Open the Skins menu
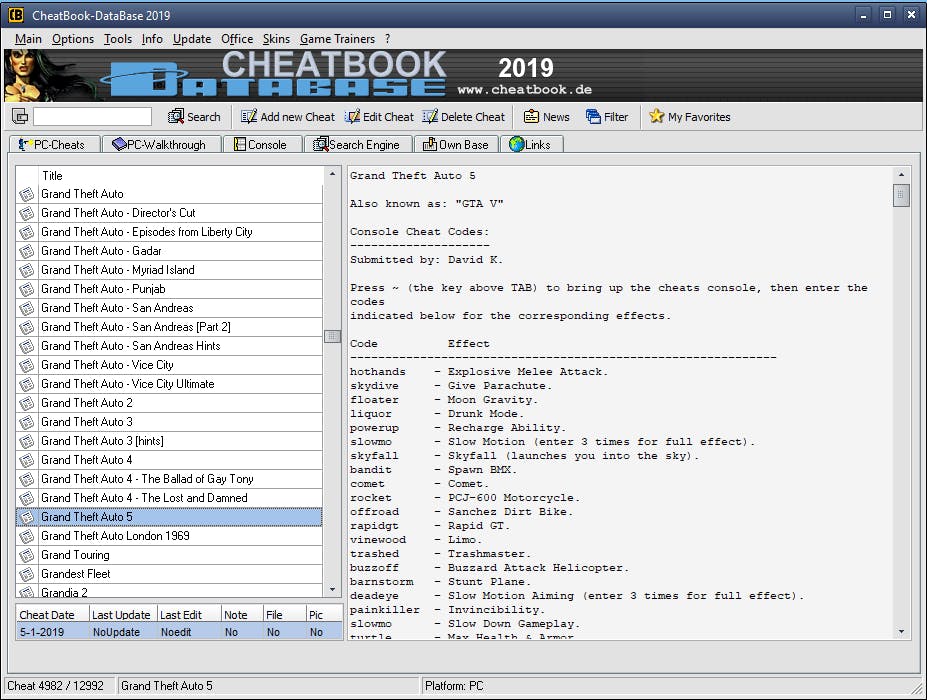 (276, 38)
